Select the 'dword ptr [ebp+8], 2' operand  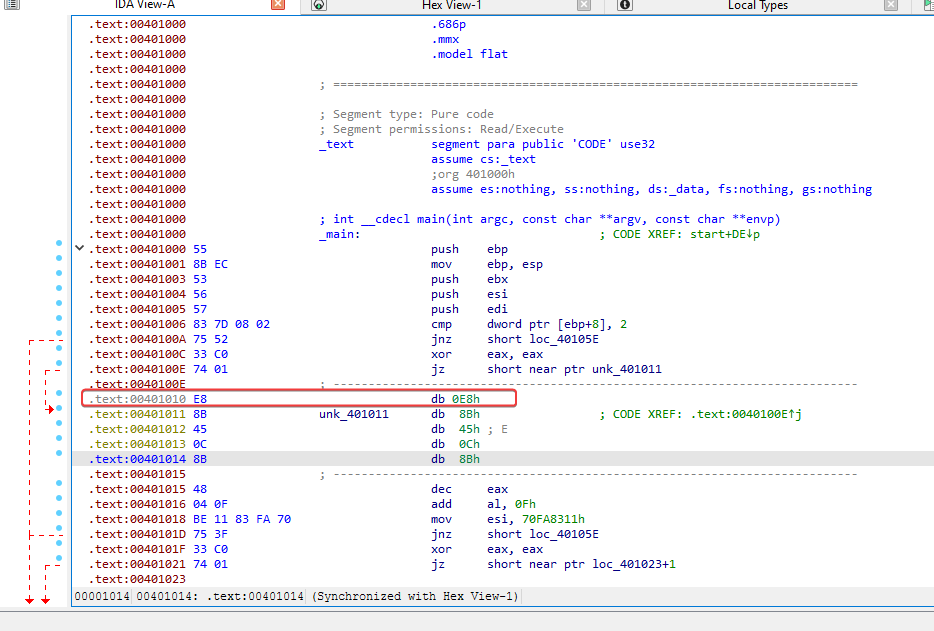click(x=556, y=324)
